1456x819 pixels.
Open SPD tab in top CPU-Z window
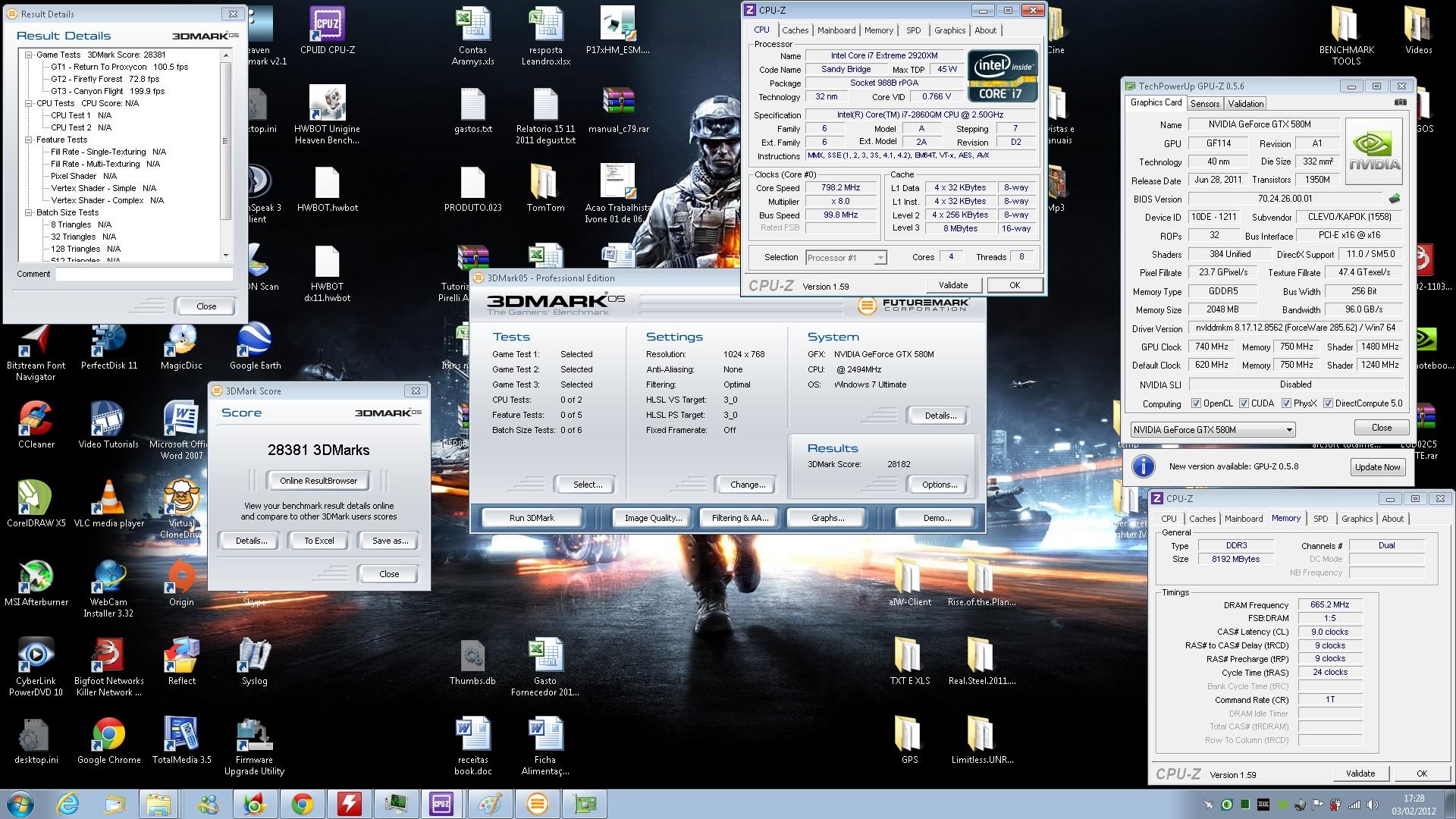click(914, 30)
